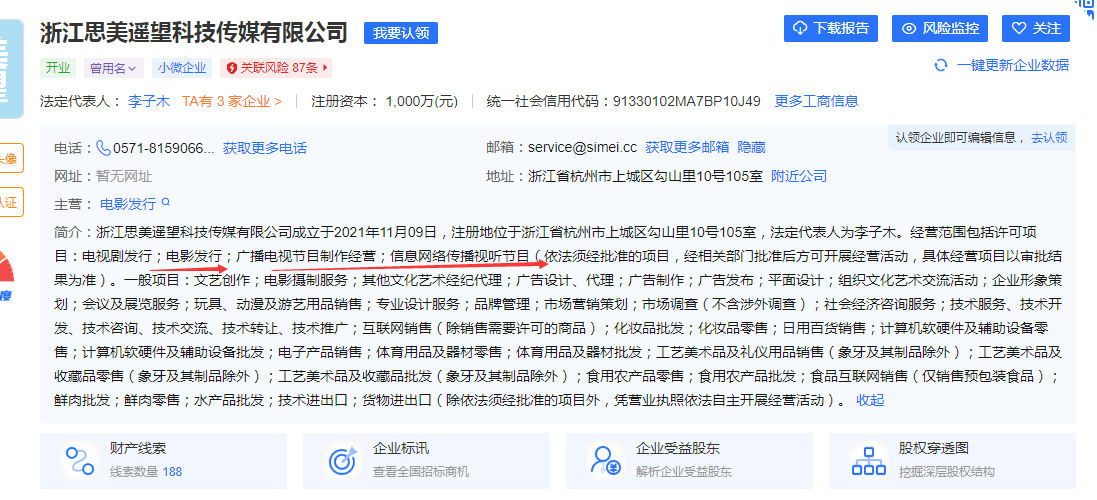This screenshot has width=1097, height=500.
Task: Click the phone number 0571-8159066...
Action: click(164, 148)
